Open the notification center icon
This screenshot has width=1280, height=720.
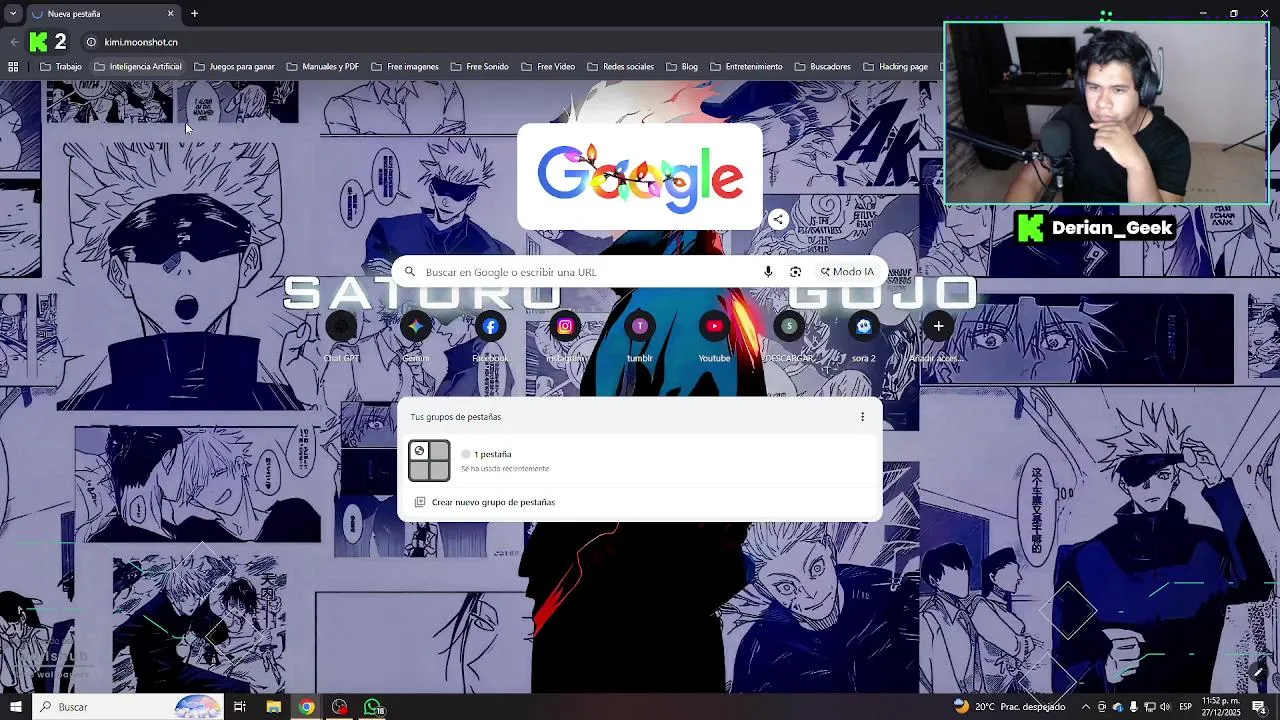[1259, 707]
